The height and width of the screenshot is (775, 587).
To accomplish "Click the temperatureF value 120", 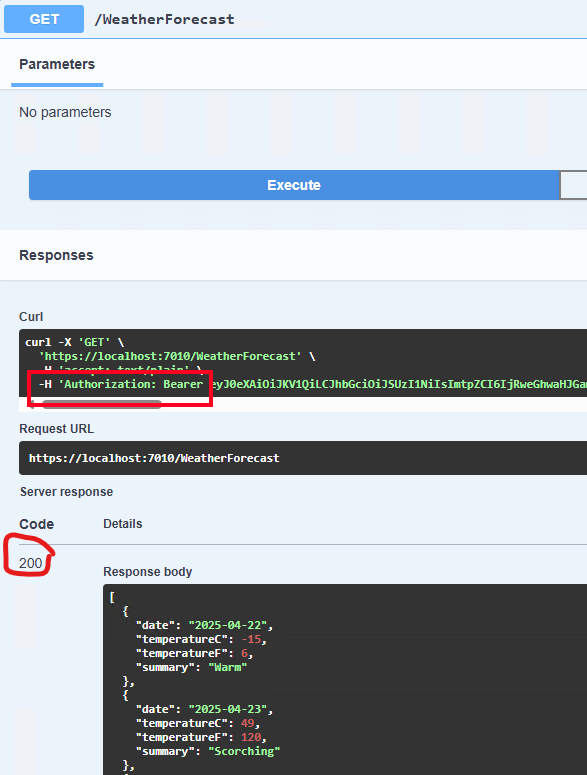I will coord(251,737).
